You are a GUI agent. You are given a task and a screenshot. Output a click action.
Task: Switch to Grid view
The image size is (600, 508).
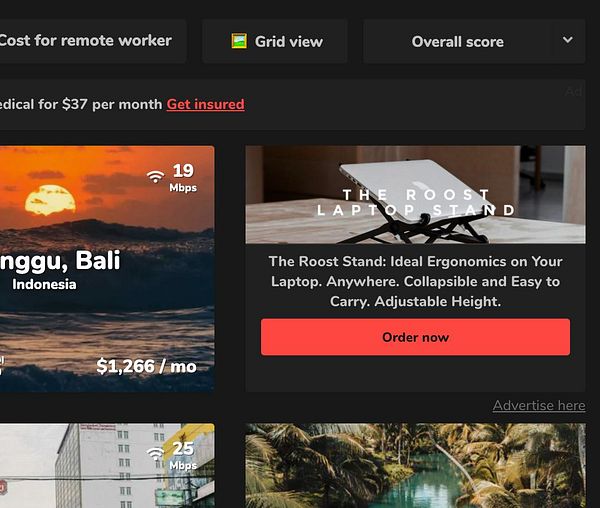275,41
